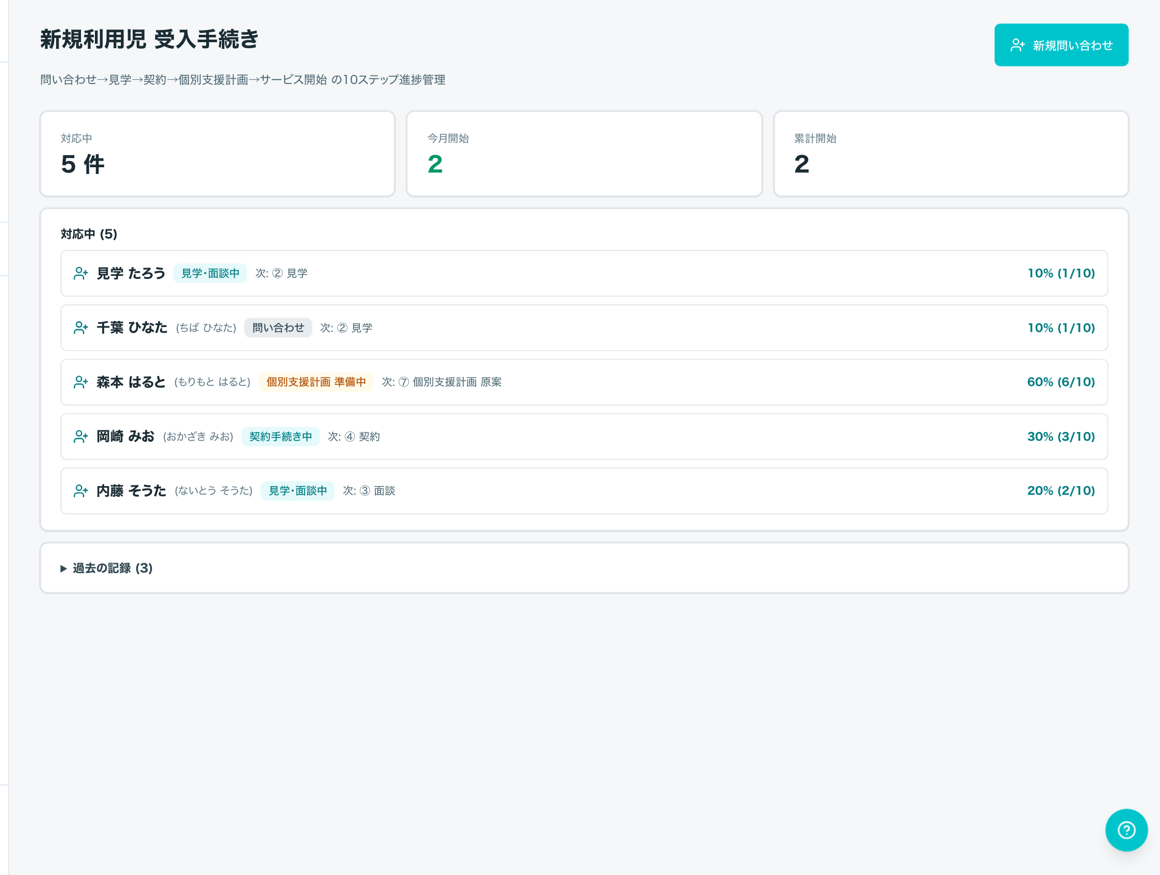Click the 20% (2/10) progress value

click(x=1061, y=490)
